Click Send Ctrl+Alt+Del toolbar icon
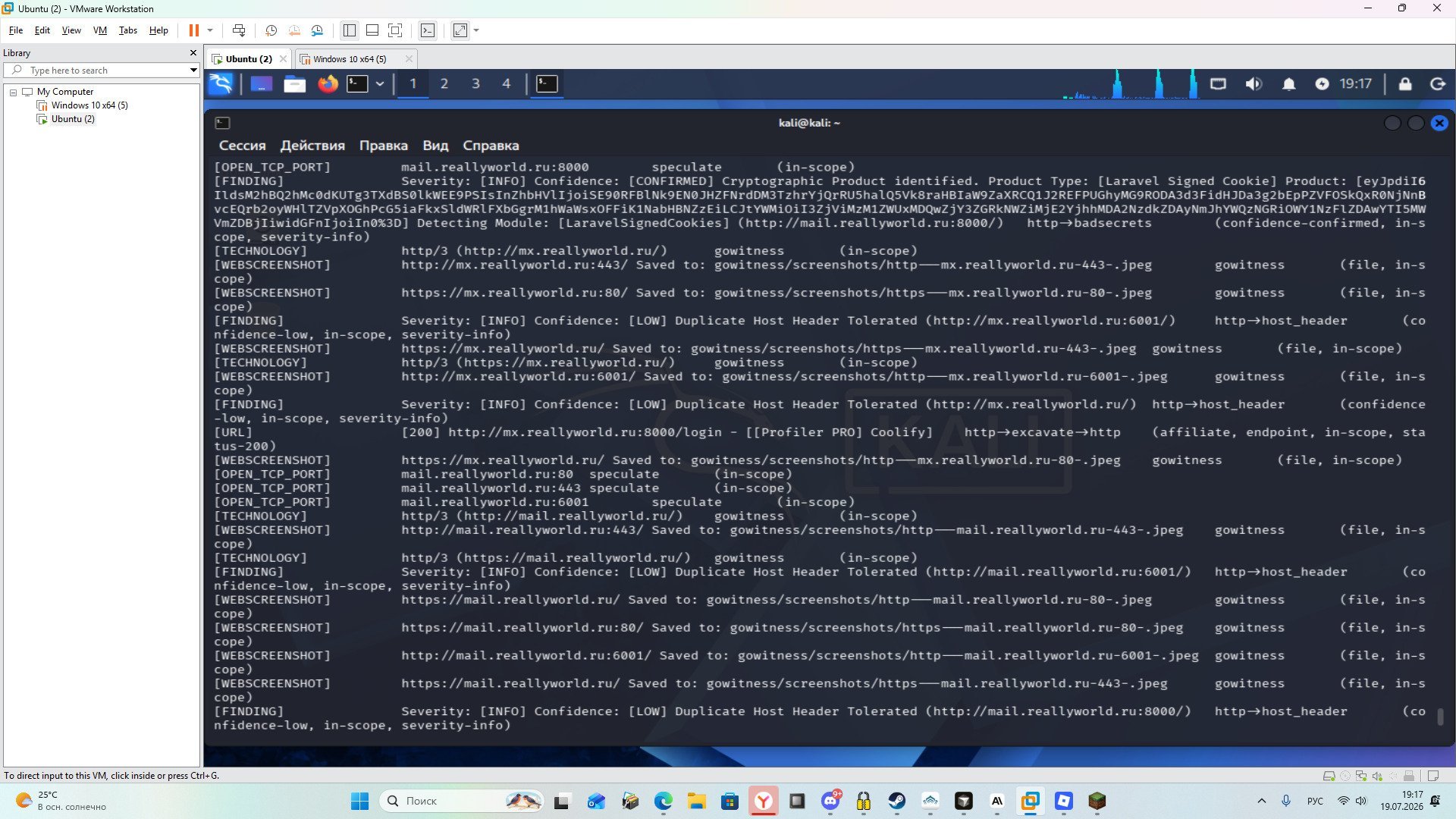The height and width of the screenshot is (819, 1456). (239, 30)
